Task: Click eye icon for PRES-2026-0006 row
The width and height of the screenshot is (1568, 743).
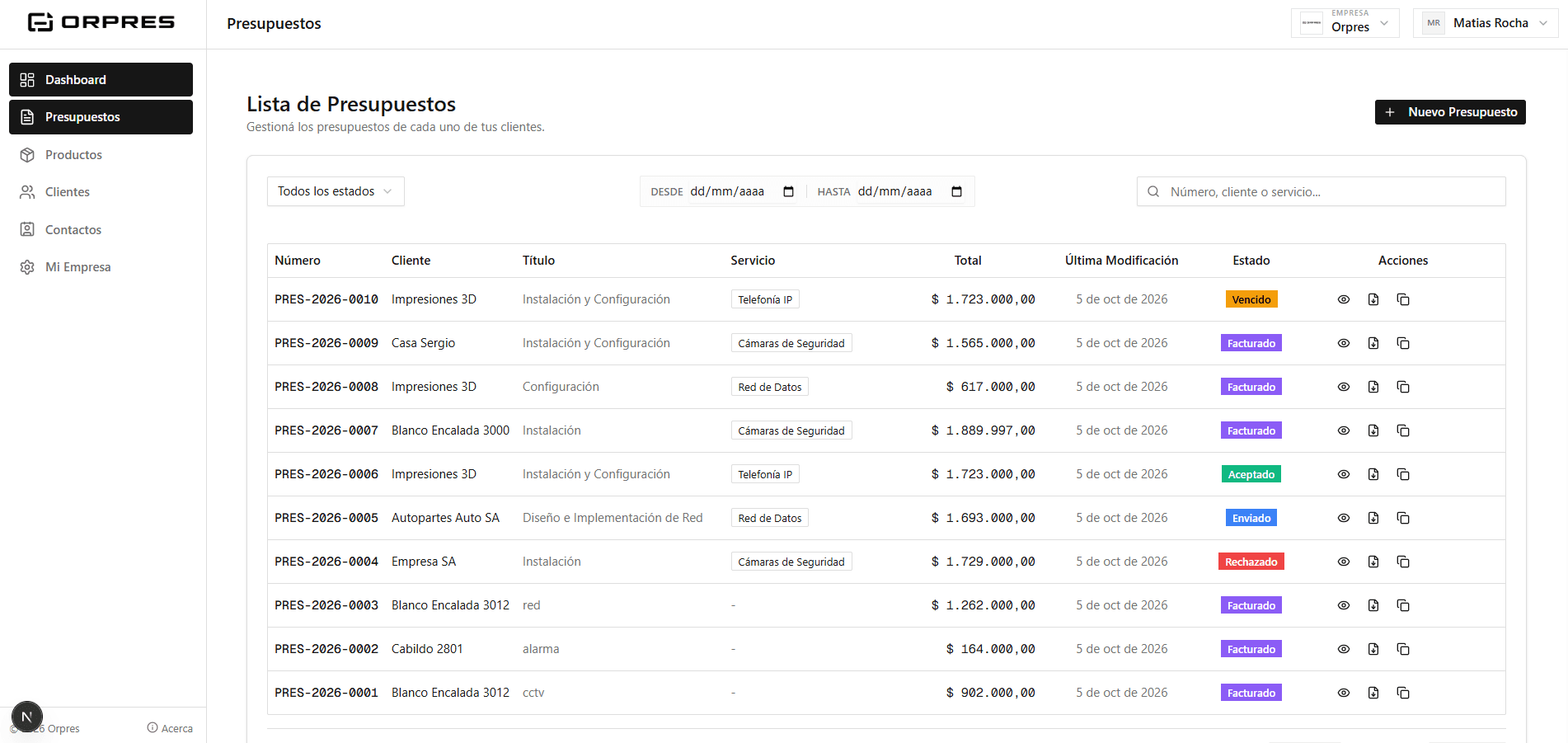Action: click(1343, 474)
